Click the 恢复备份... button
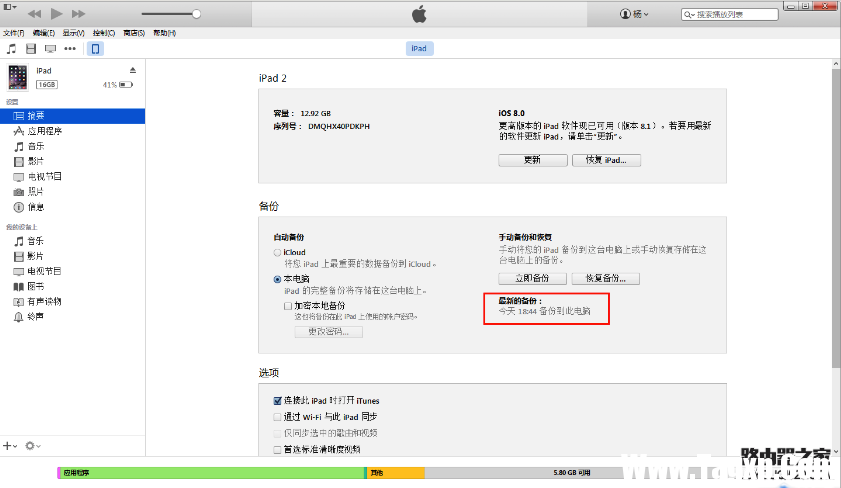 click(606, 278)
